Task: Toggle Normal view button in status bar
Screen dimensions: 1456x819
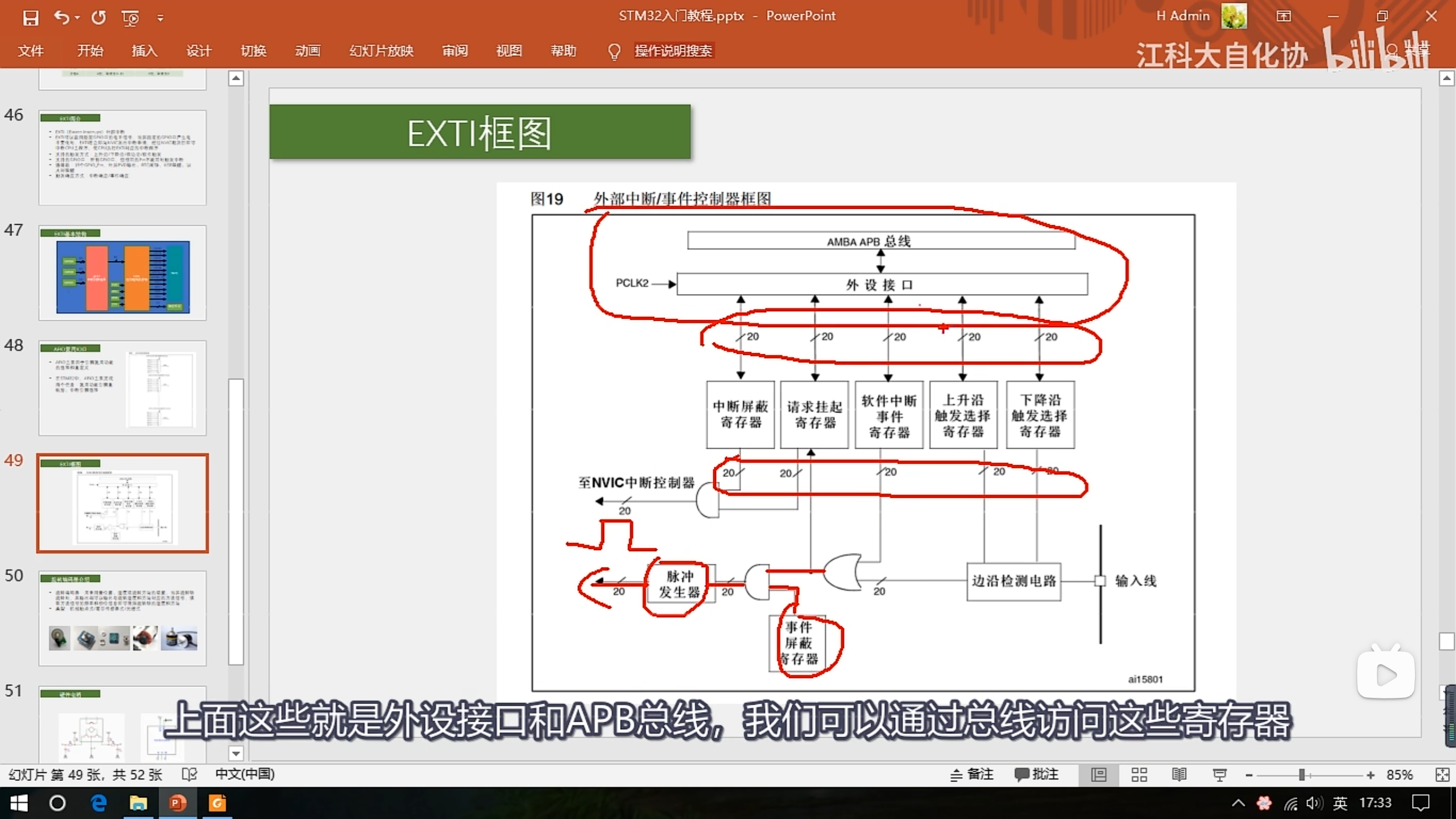Action: [x=1099, y=775]
